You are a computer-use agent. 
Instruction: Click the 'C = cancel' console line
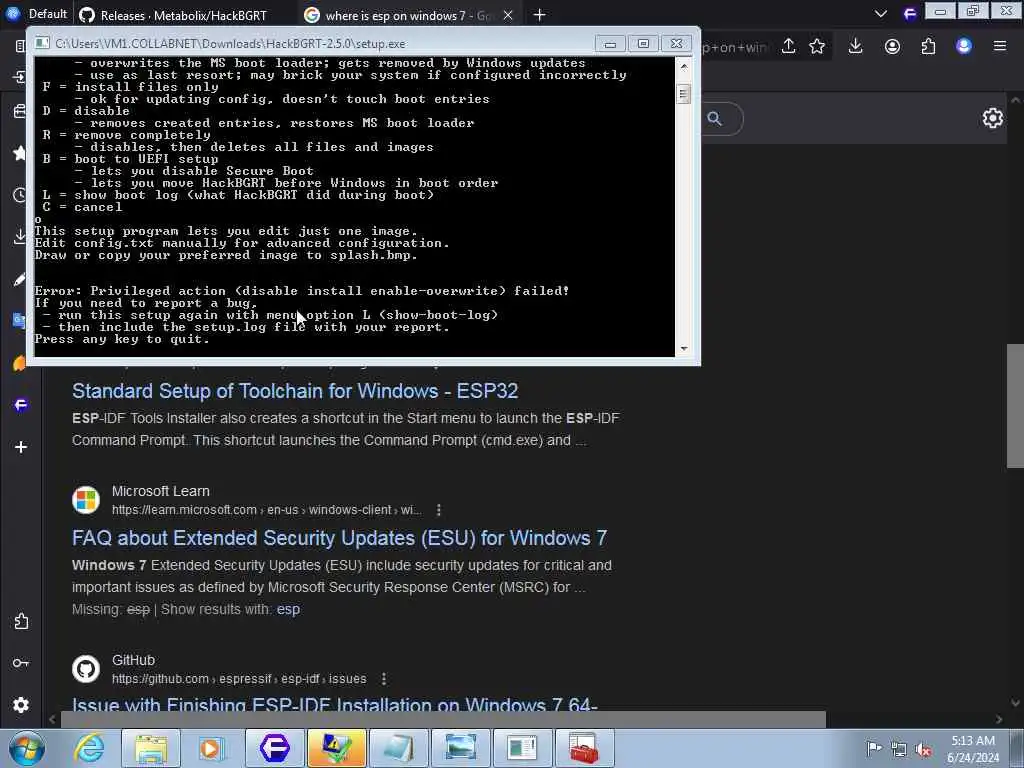pyautogui.click(x=82, y=207)
